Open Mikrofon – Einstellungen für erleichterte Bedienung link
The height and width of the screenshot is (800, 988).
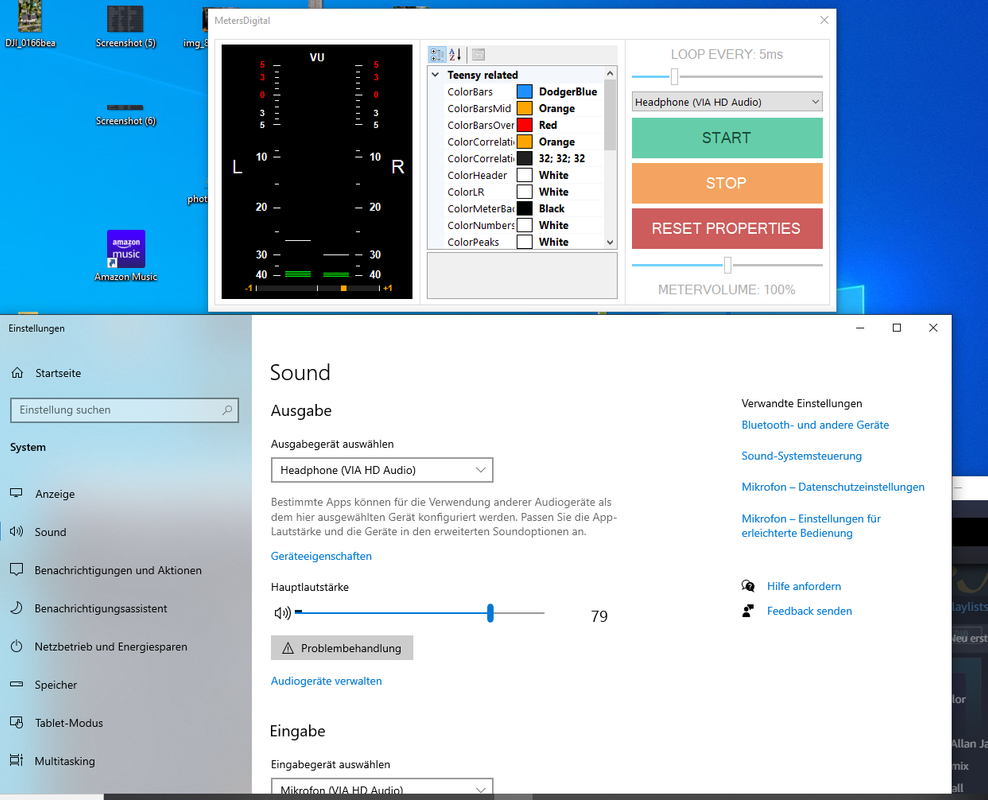(x=811, y=526)
